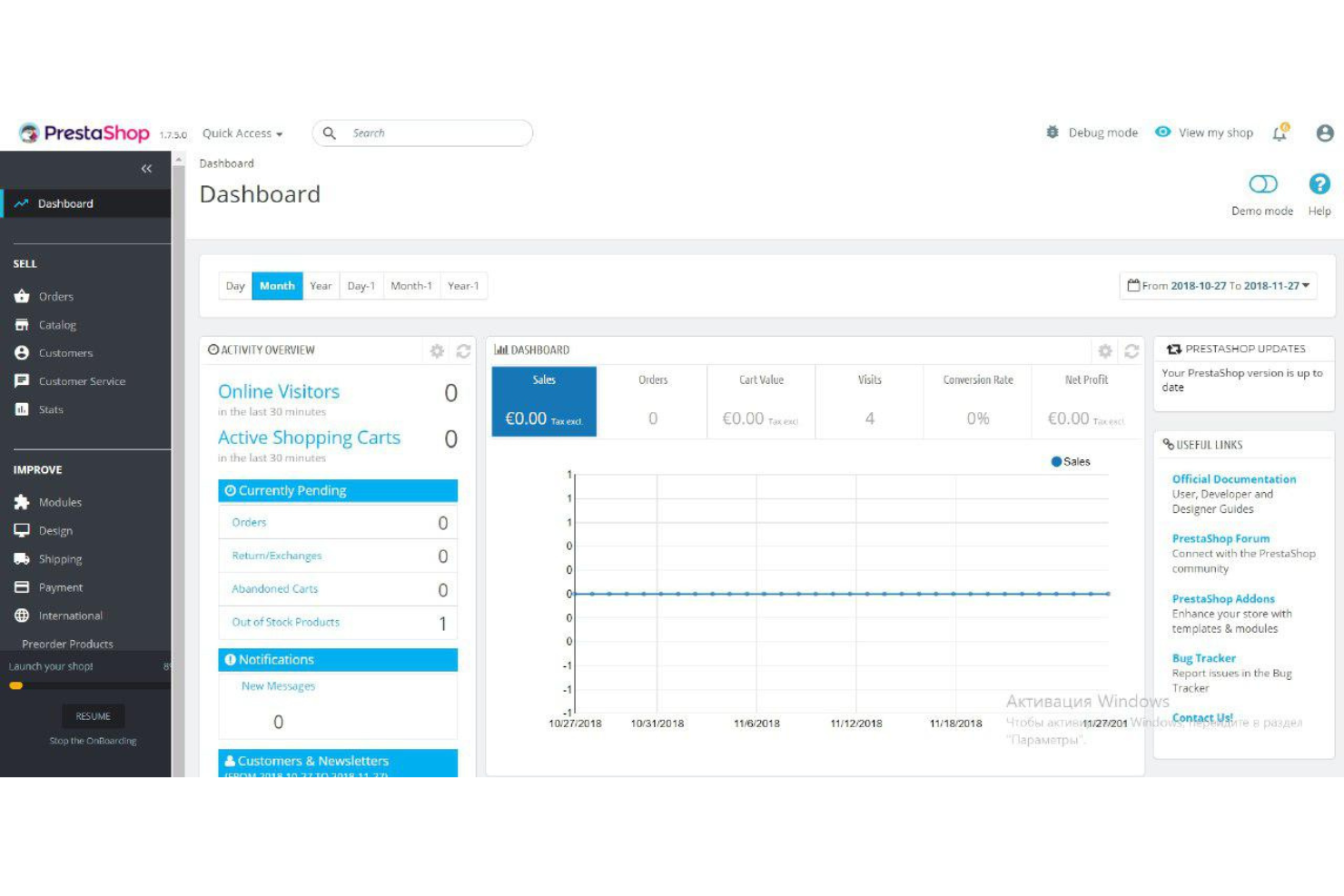Open Online Visitors link
This screenshot has height=896, width=1344.
[x=279, y=391]
